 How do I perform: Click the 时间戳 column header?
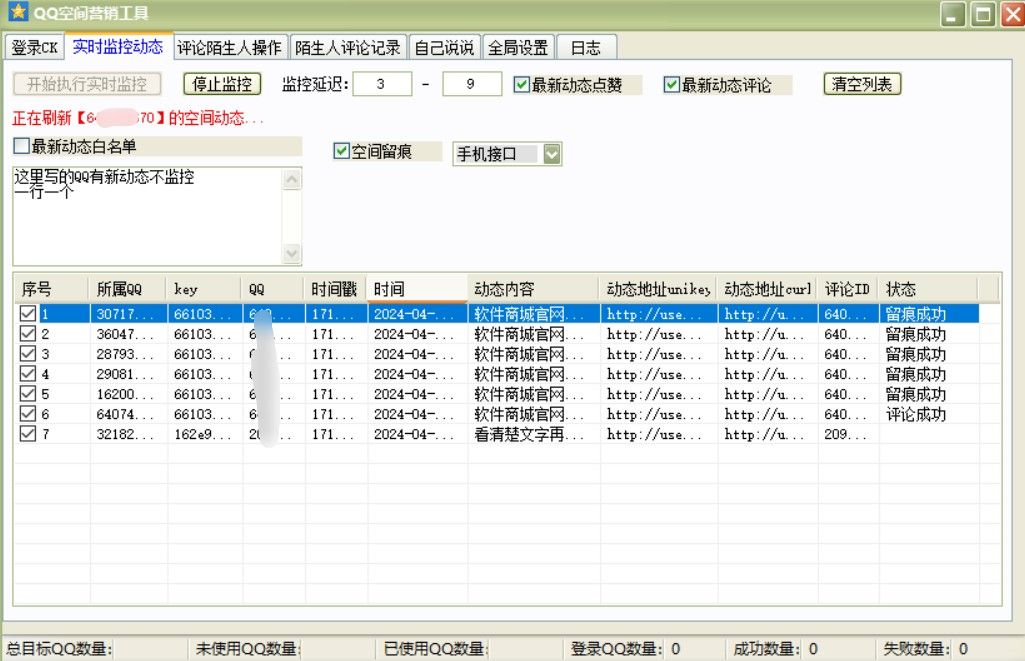point(335,288)
